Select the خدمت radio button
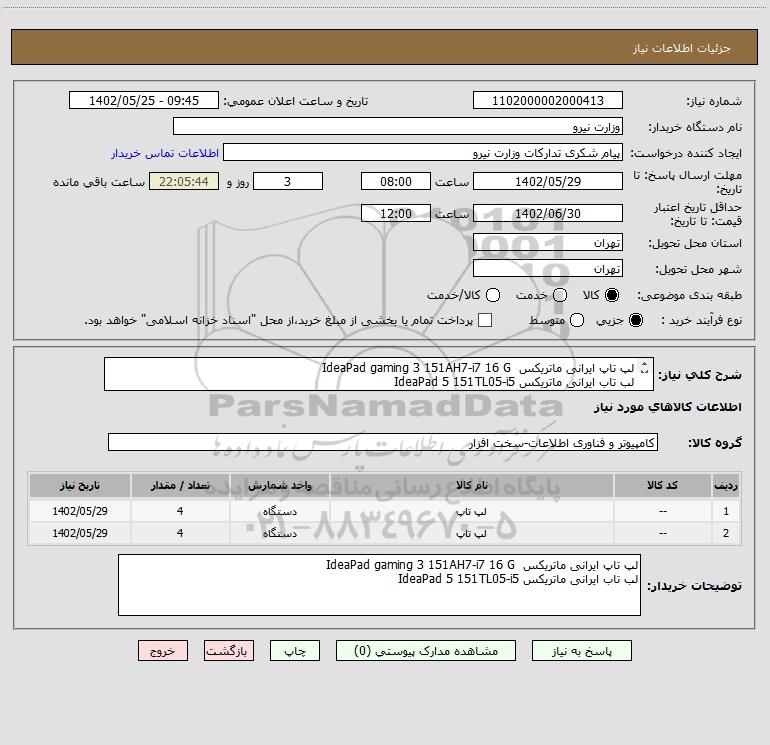This screenshot has width=770, height=745. 560,295
